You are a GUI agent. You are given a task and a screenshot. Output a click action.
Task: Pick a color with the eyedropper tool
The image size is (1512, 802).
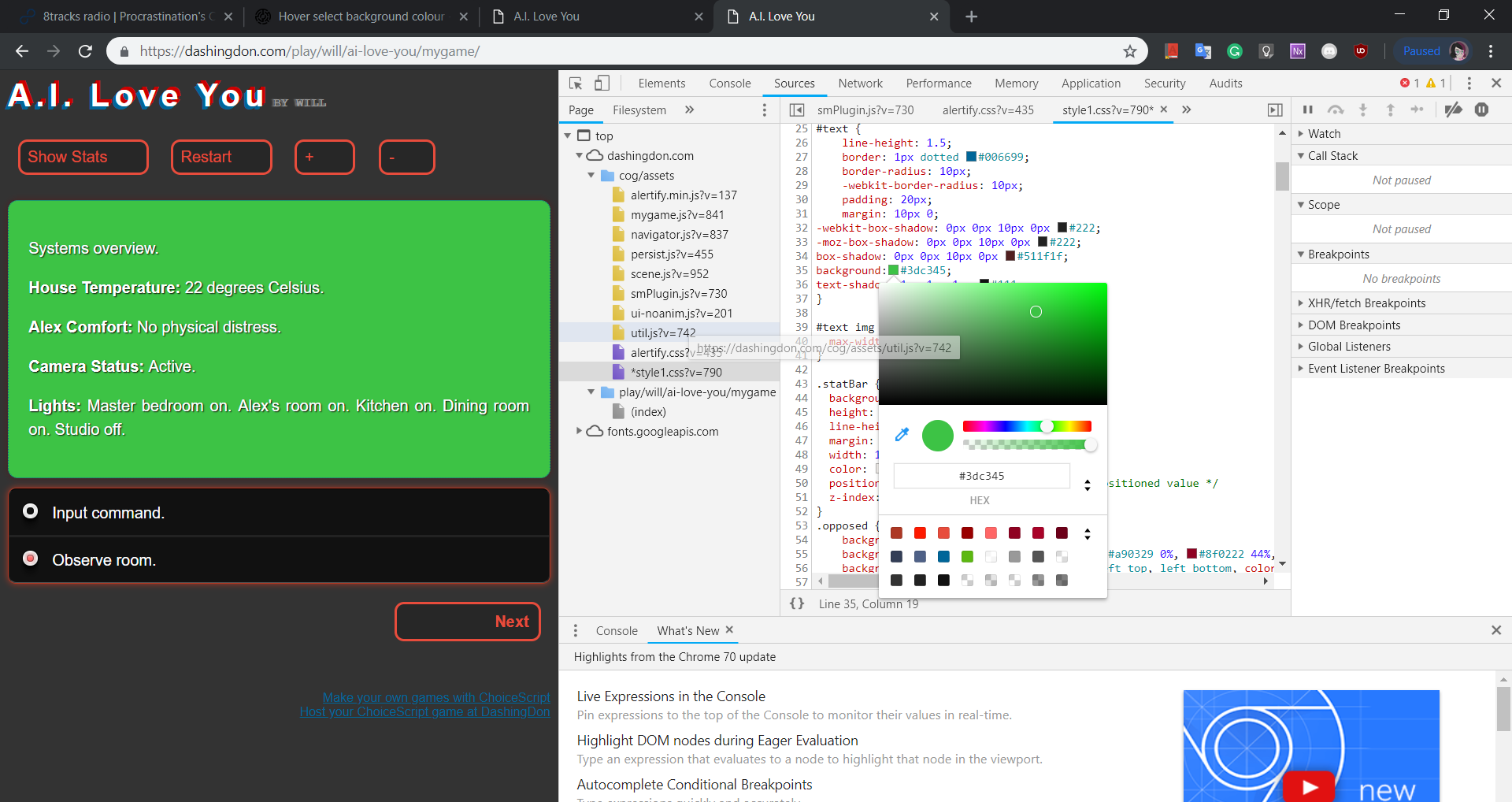click(x=902, y=434)
